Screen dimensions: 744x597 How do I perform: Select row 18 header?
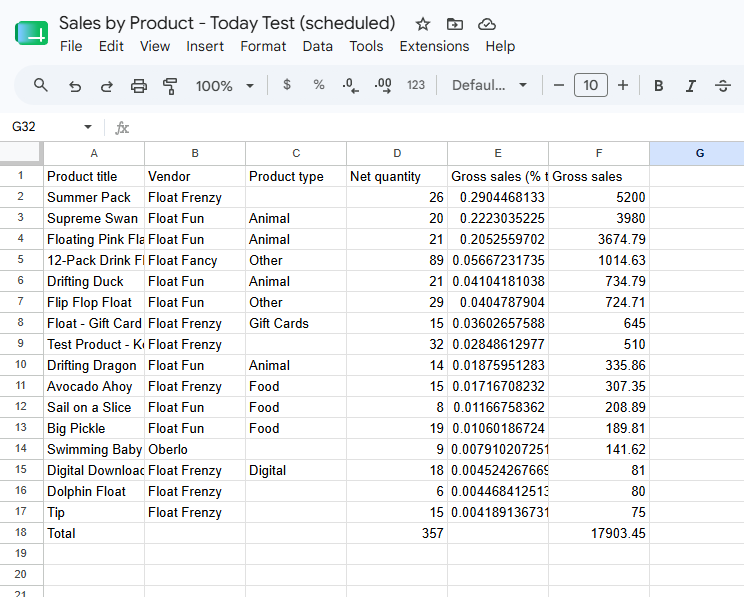tap(21, 532)
